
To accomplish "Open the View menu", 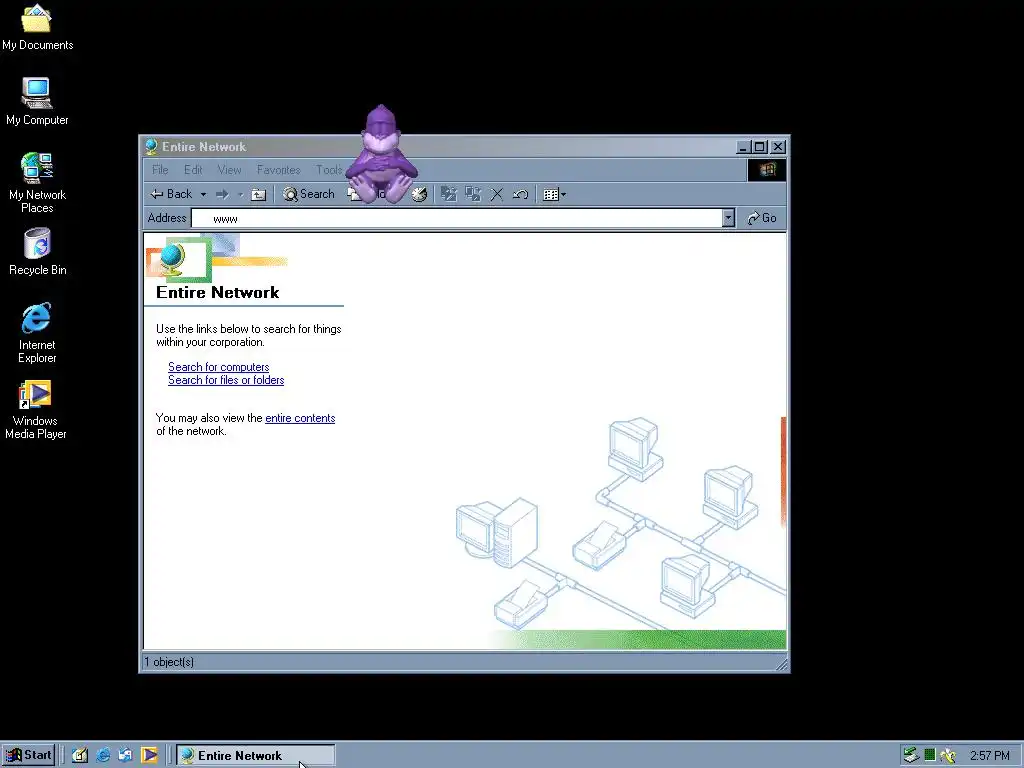I will pos(229,170).
